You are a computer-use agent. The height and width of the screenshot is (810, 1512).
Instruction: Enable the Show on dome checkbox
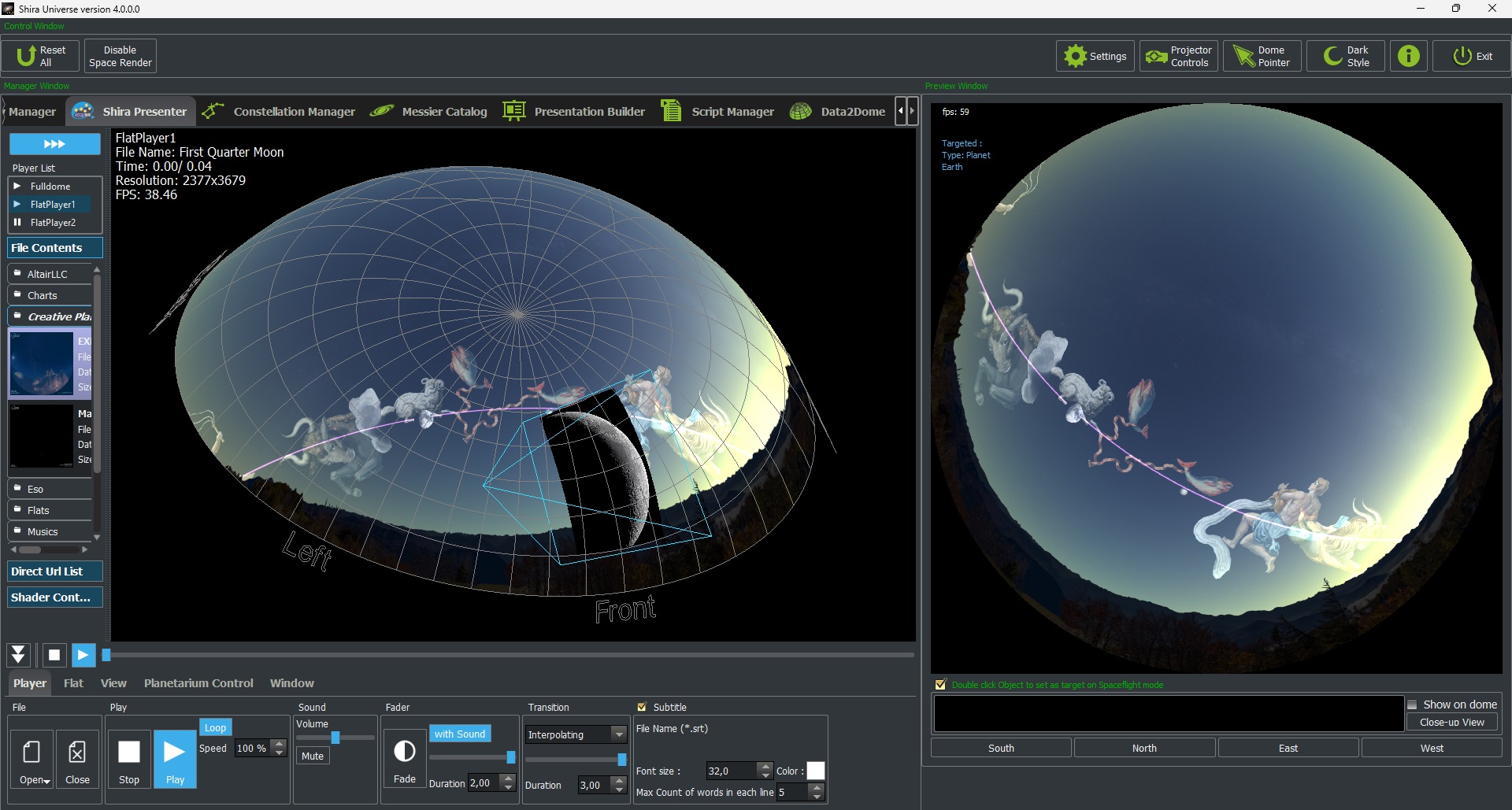(x=1413, y=705)
